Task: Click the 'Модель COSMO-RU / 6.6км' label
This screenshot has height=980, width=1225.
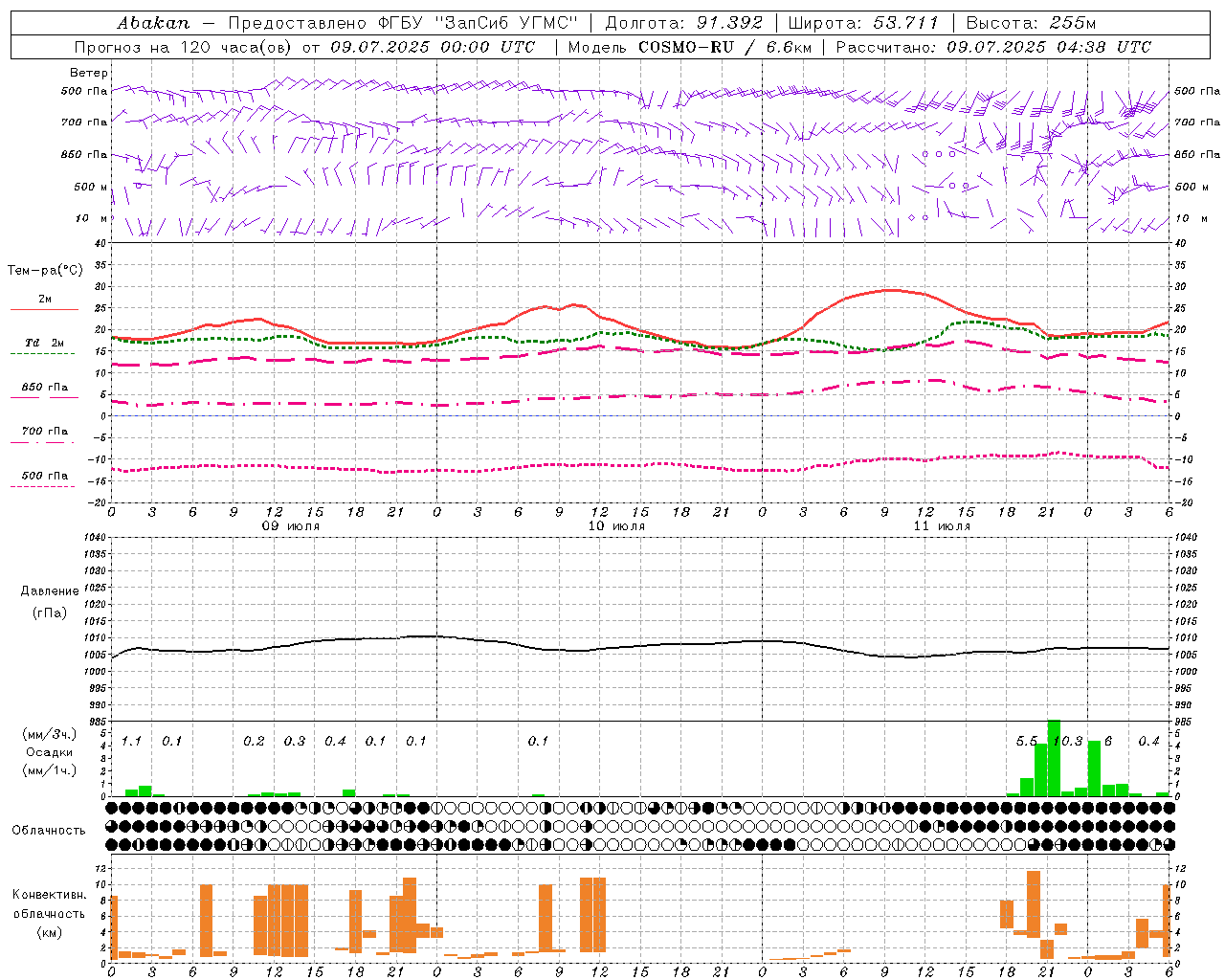Action: click(689, 47)
